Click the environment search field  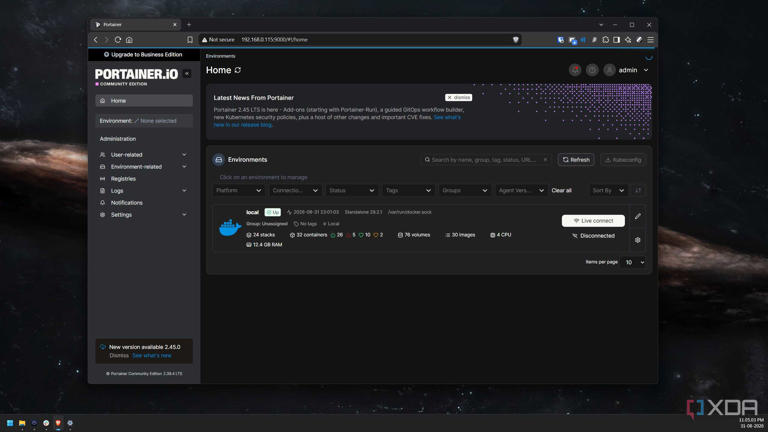tap(485, 160)
